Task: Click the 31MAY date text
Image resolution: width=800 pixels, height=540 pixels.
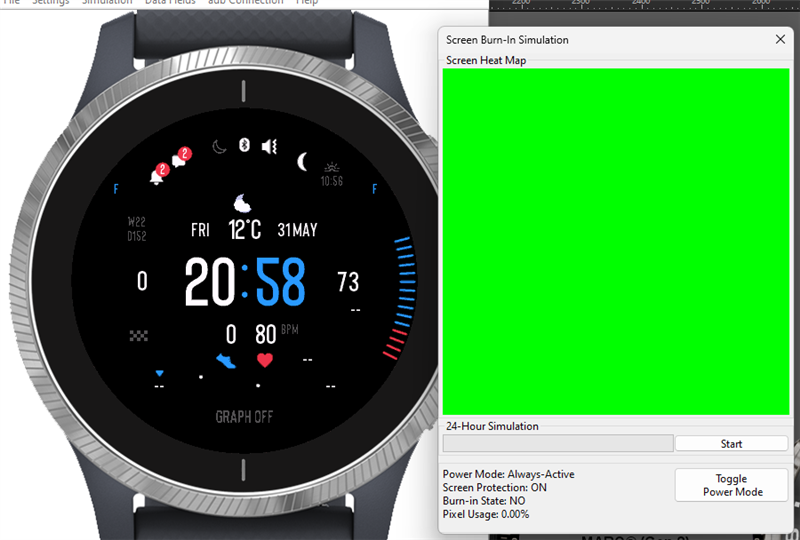Action: point(297,230)
